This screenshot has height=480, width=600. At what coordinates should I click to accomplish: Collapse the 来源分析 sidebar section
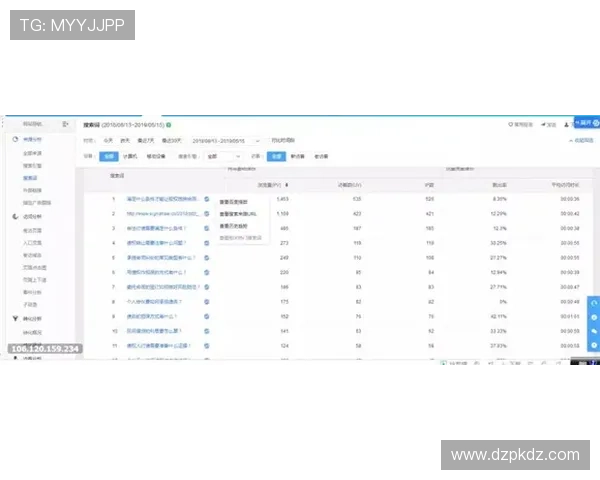click(16, 139)
